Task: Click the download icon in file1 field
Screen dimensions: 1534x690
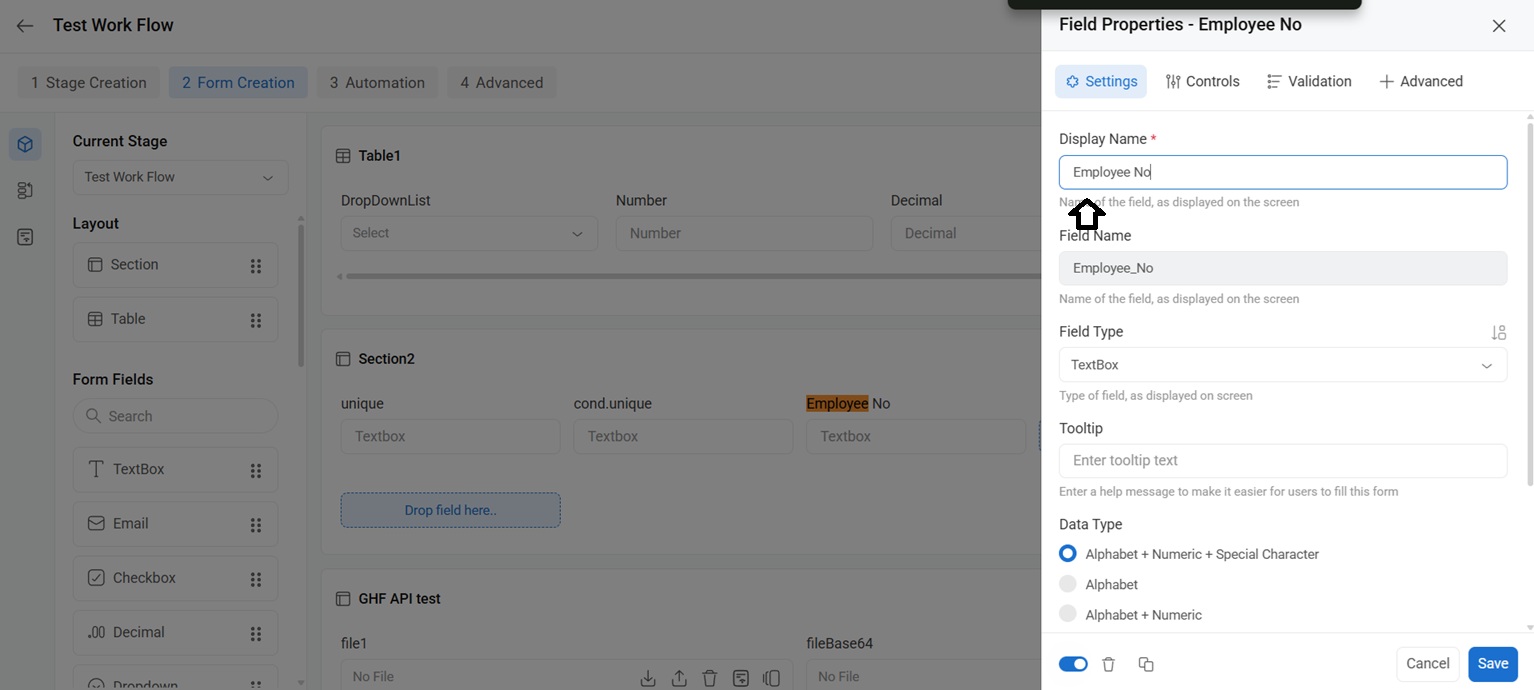Action: pos(648,678)
